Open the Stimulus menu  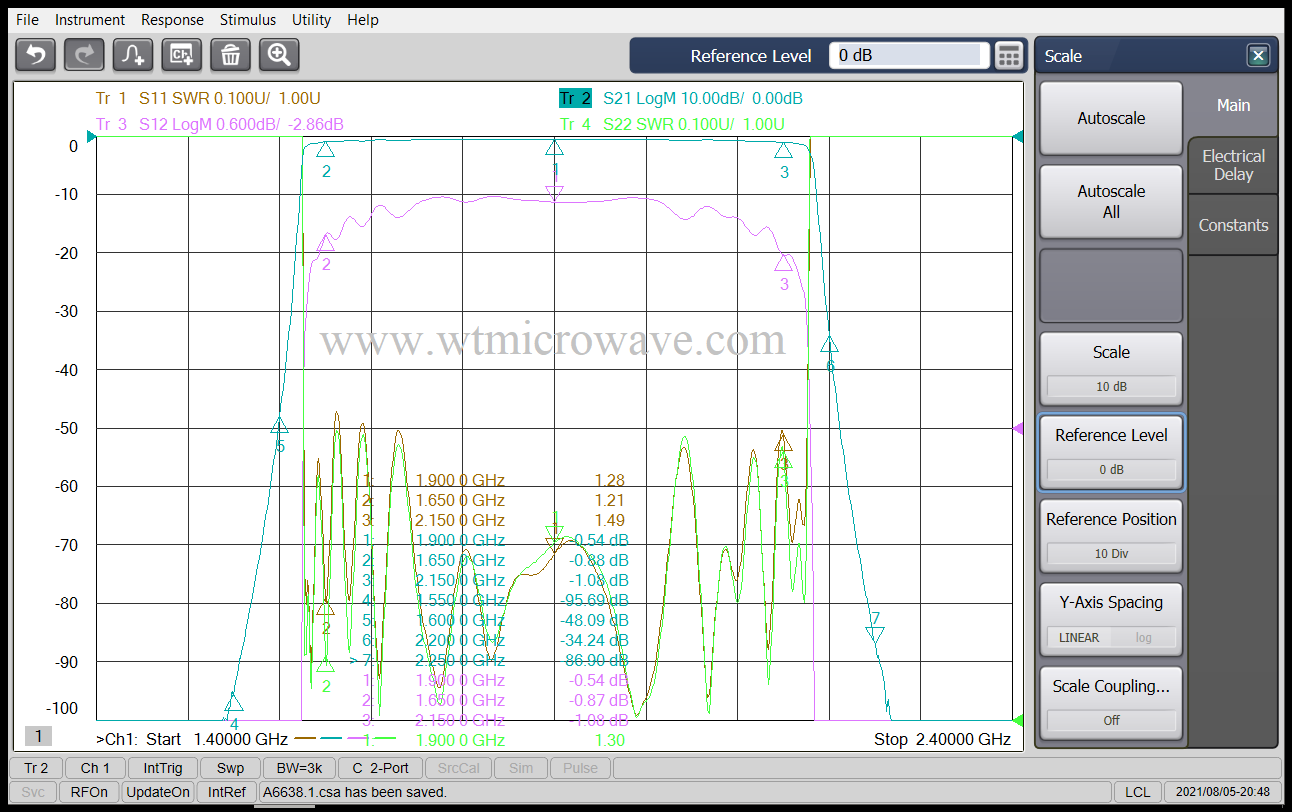point(247,19)
